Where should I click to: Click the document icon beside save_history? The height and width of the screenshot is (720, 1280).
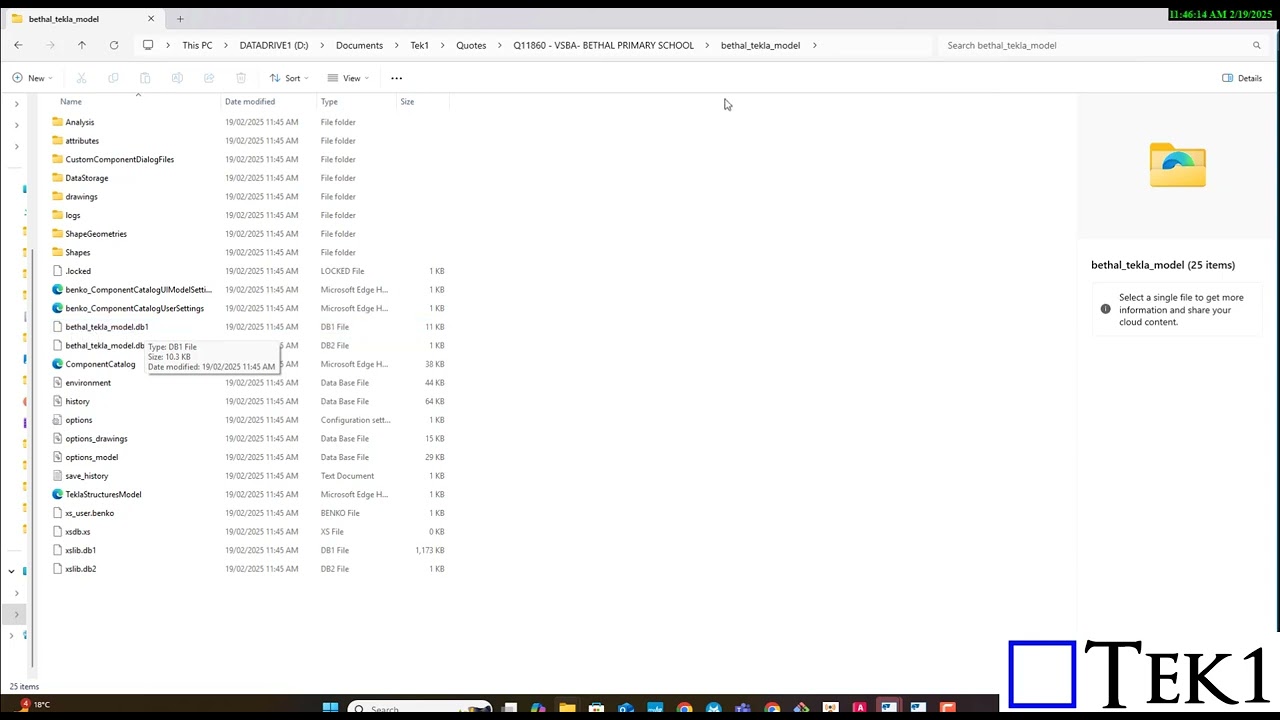pos(57,476)
